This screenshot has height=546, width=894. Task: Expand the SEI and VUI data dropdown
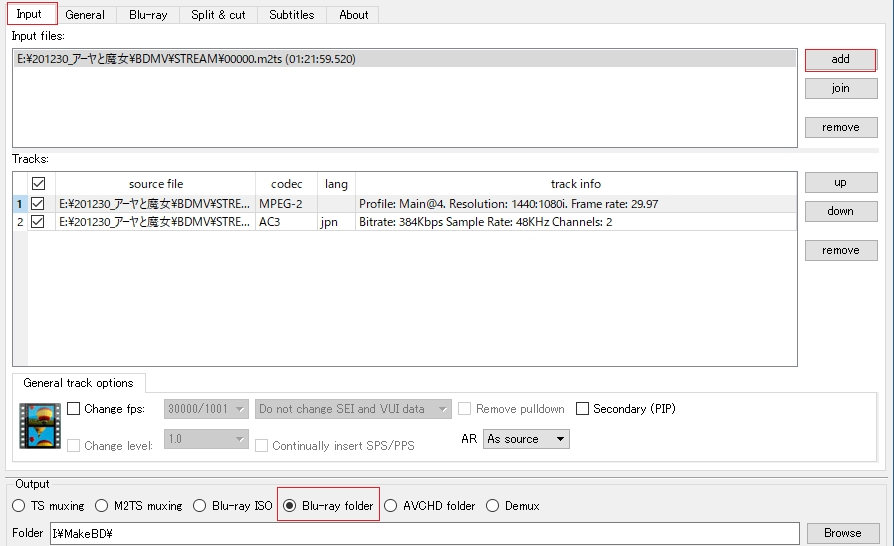tap(353, 409)
